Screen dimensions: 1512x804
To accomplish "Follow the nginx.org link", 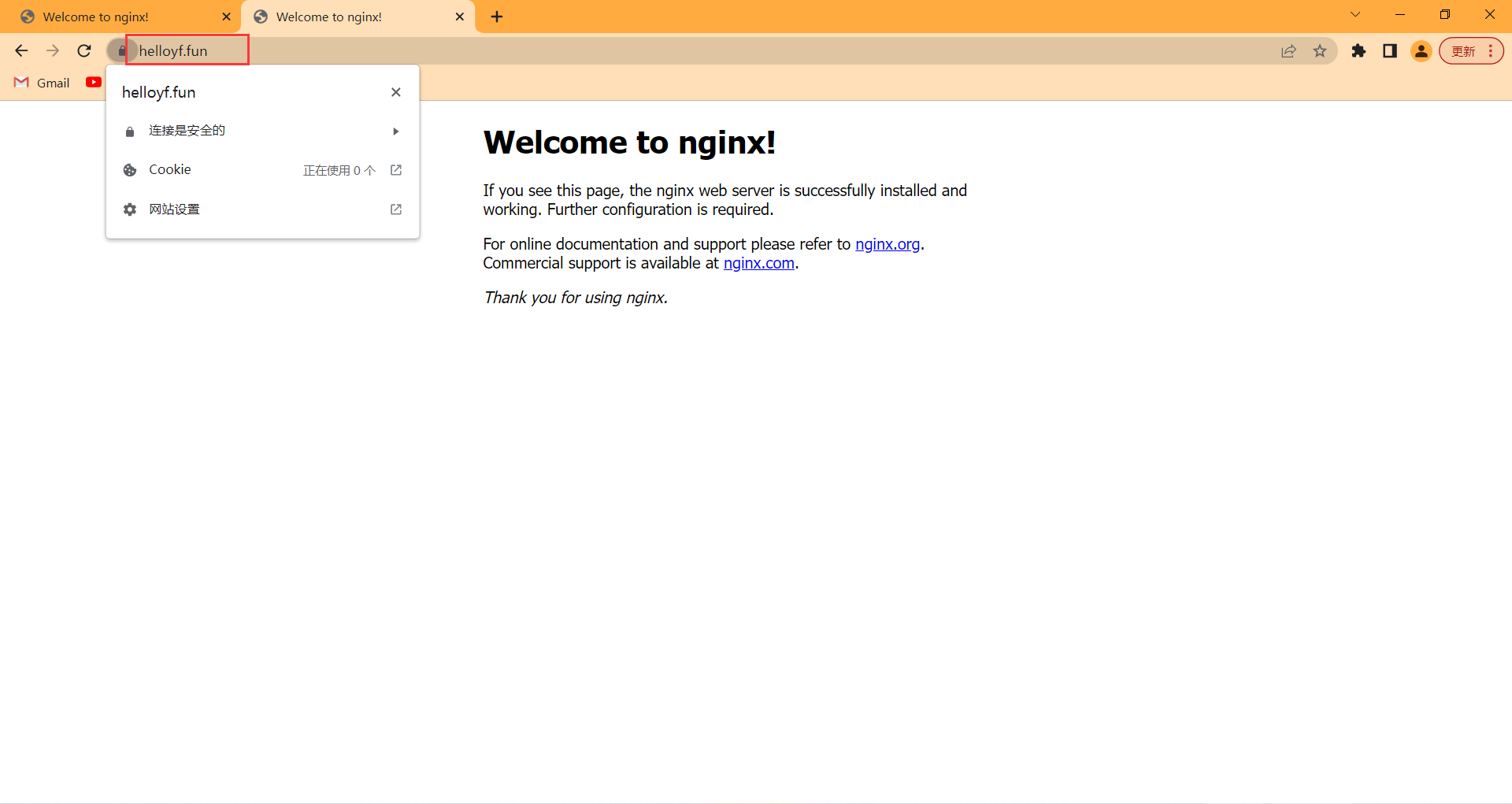I will click(888, 244).
